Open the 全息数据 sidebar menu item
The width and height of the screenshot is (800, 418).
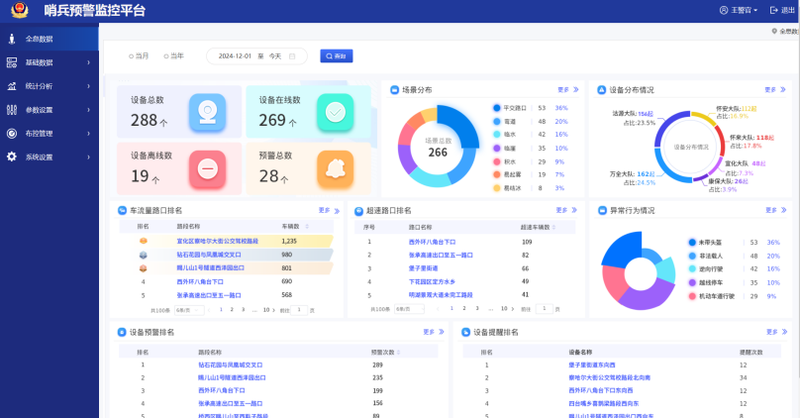49,39
